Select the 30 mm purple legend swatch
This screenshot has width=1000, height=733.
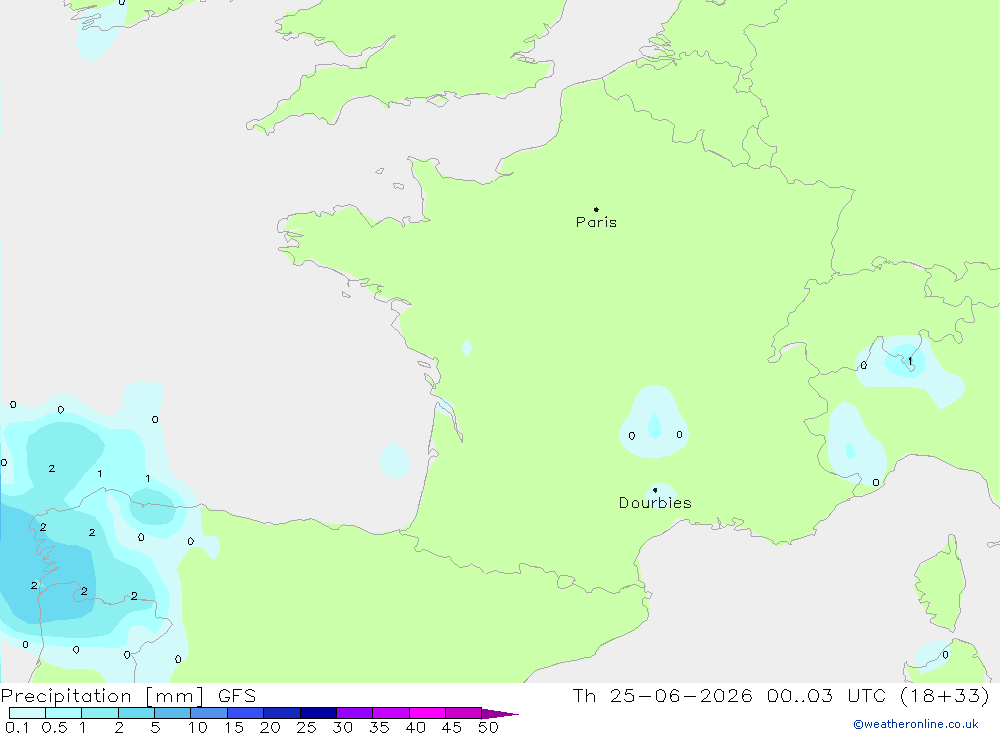click(355, 713)
